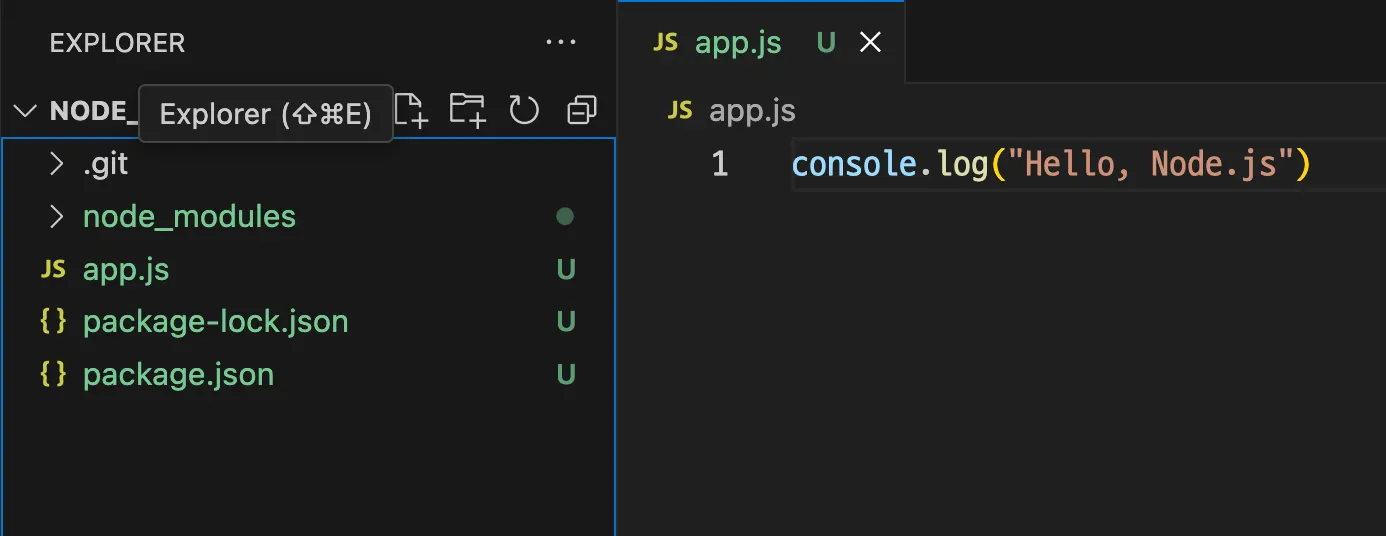Click line number 1 in the gutter

point(720,164)
